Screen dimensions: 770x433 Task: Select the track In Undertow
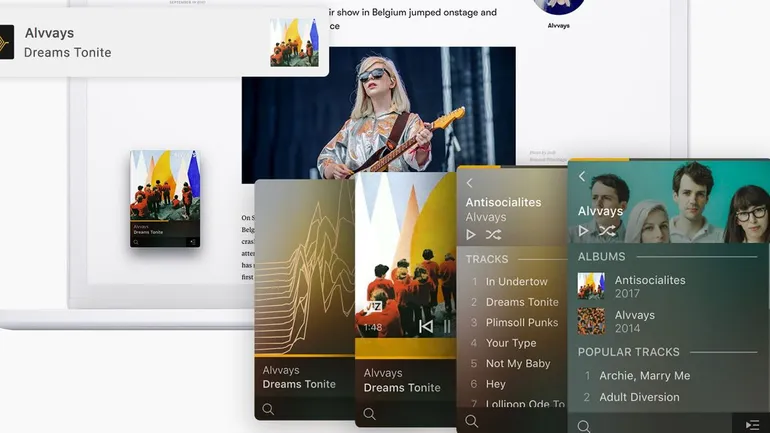tap(516, 282)
